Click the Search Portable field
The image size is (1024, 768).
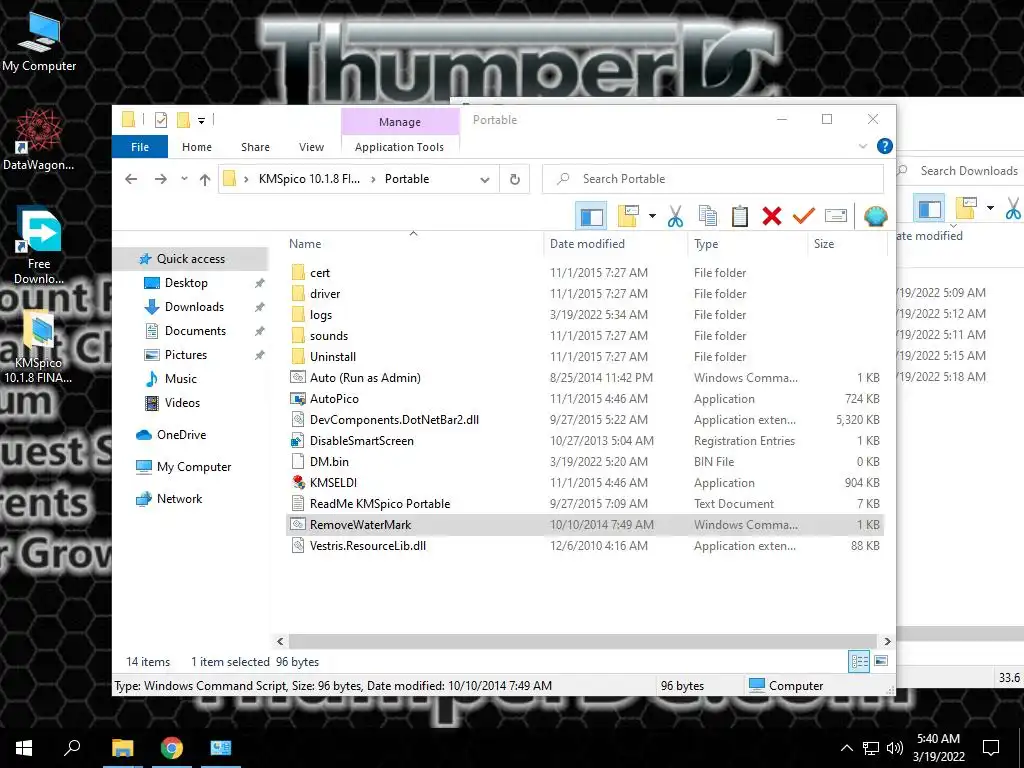tap(712, 179)
